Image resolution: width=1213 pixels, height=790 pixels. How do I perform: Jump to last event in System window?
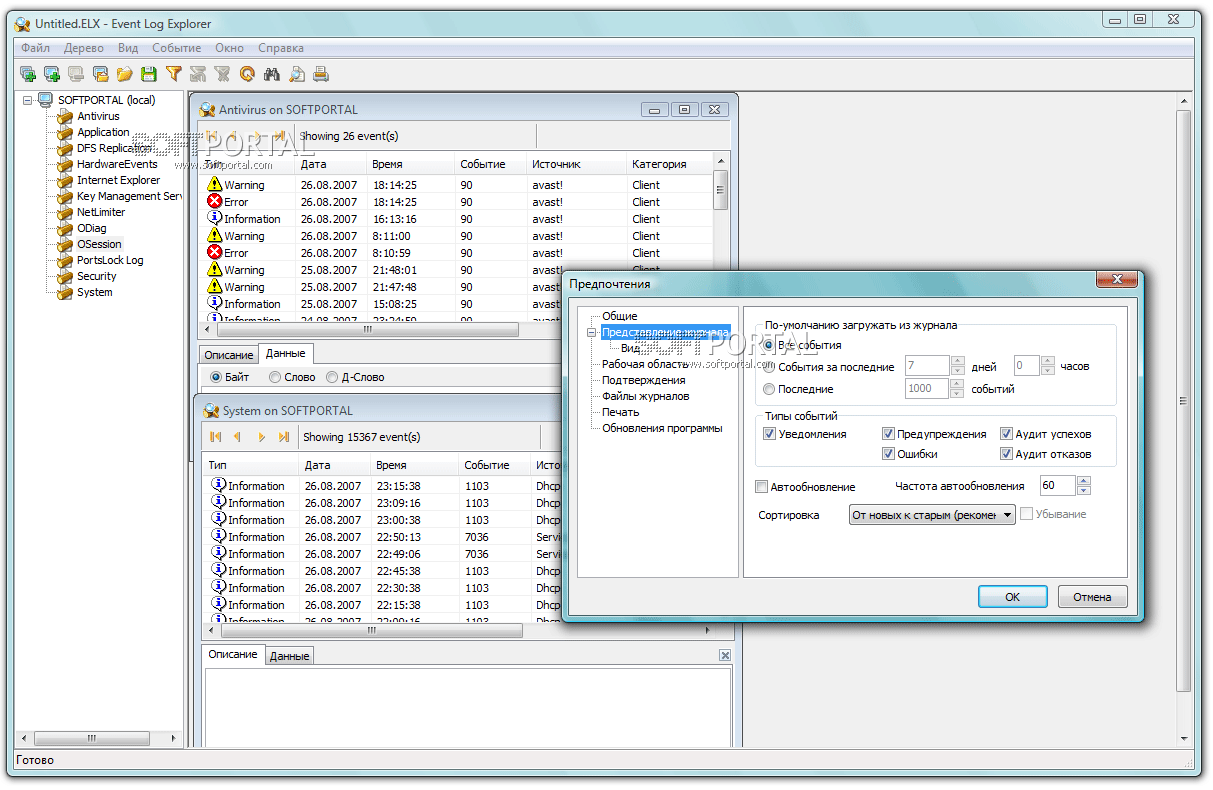pos(284,437)
